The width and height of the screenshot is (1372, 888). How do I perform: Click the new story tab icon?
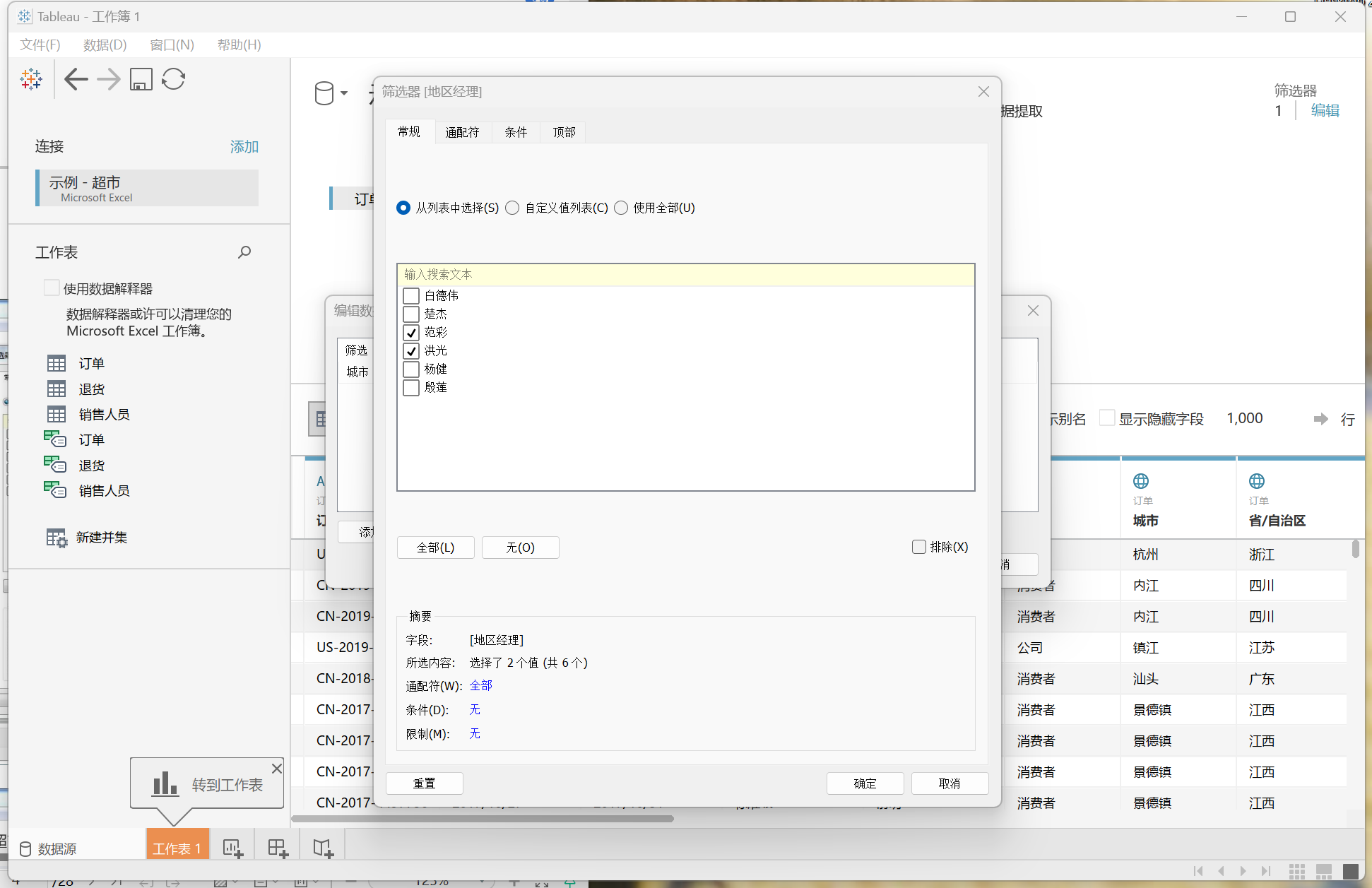(x=323, y=848)
